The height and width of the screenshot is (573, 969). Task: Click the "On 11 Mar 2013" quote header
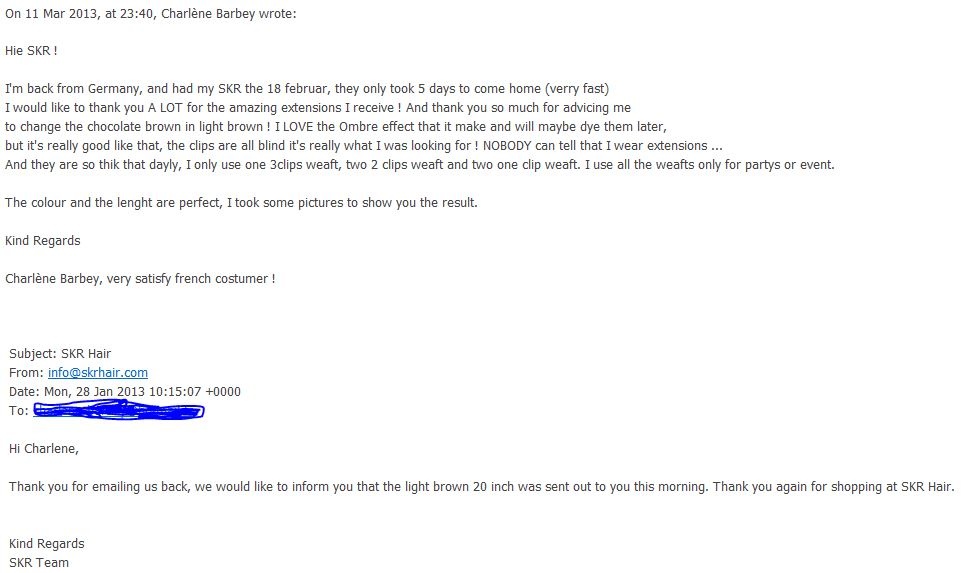(x=150, y=14)
